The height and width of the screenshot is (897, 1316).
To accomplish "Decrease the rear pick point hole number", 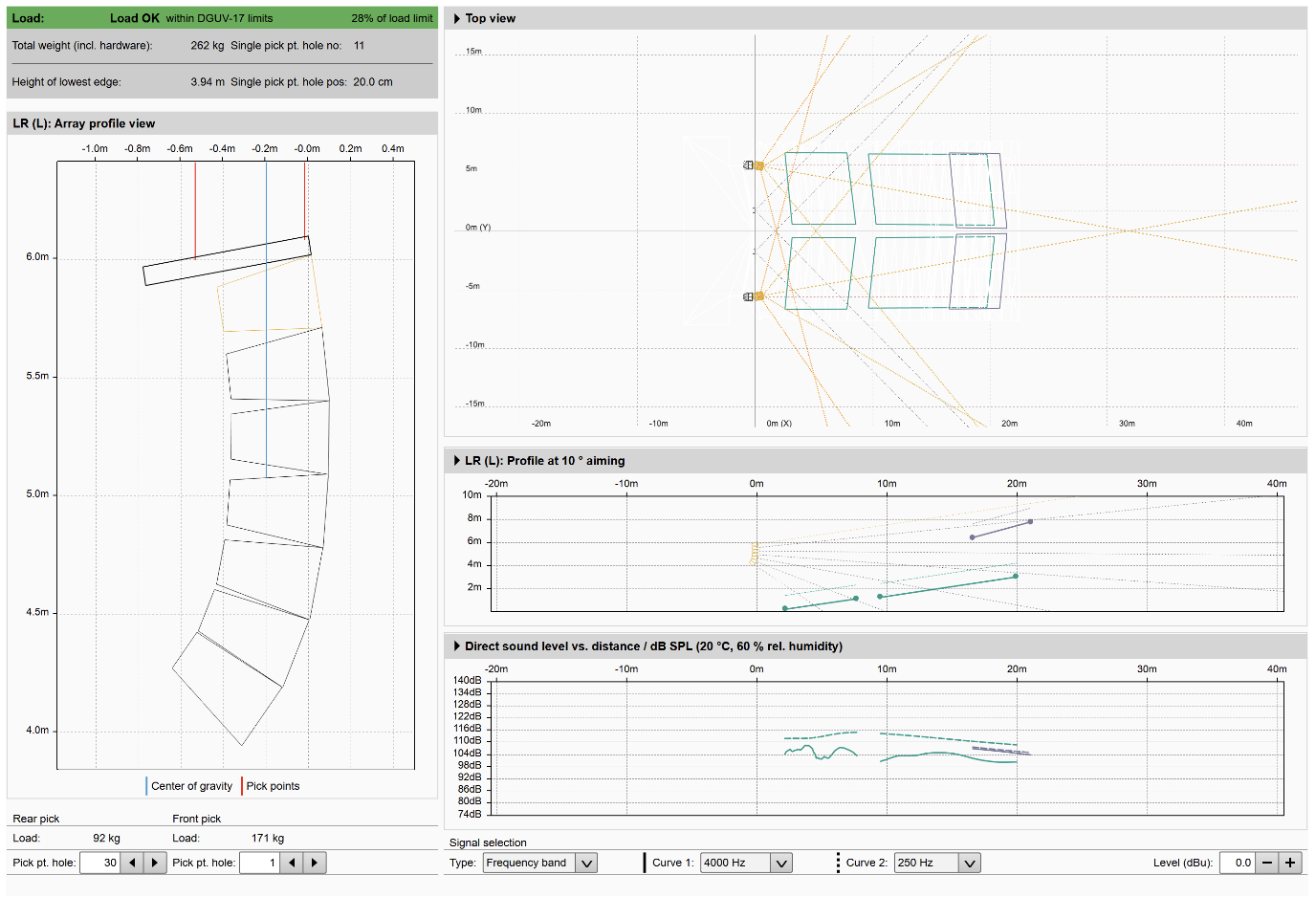I will pyautogui.click(x=132, y=863).
